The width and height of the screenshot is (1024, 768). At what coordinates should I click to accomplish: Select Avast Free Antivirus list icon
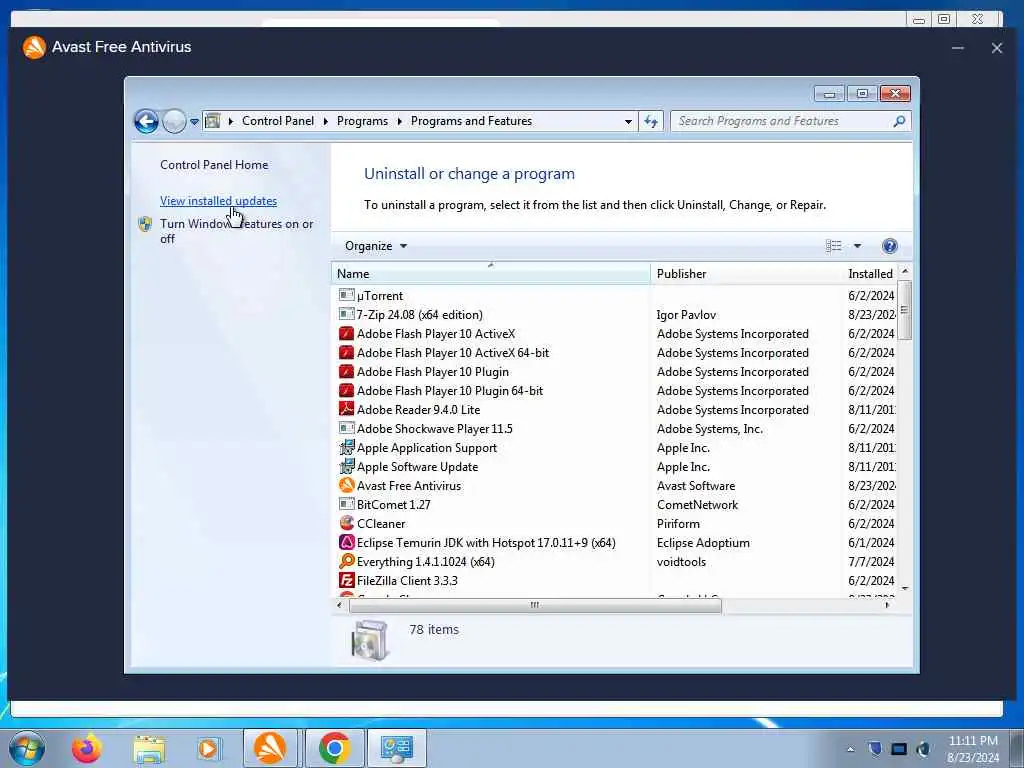click(x=347, y=485)
